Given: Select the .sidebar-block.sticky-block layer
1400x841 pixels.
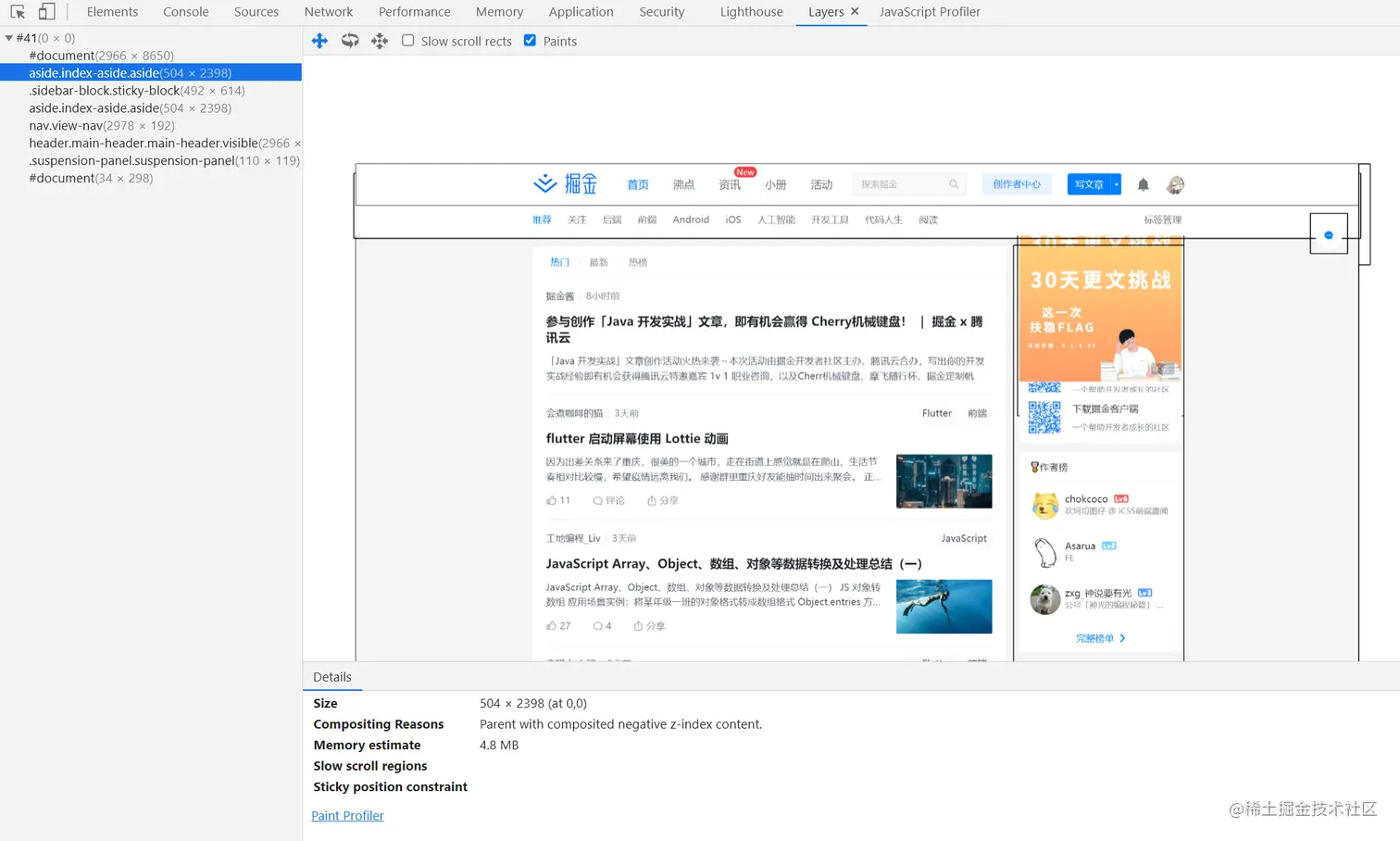Looking at the screenshot, I should tap(151, 91).
